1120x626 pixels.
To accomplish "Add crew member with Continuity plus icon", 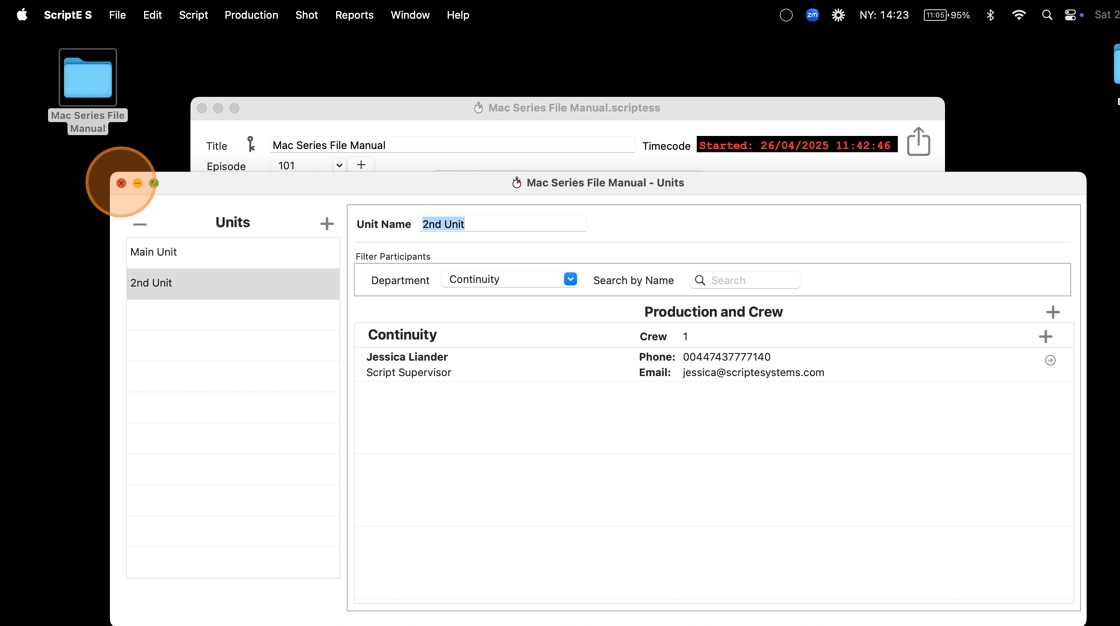I will 1045,337.
